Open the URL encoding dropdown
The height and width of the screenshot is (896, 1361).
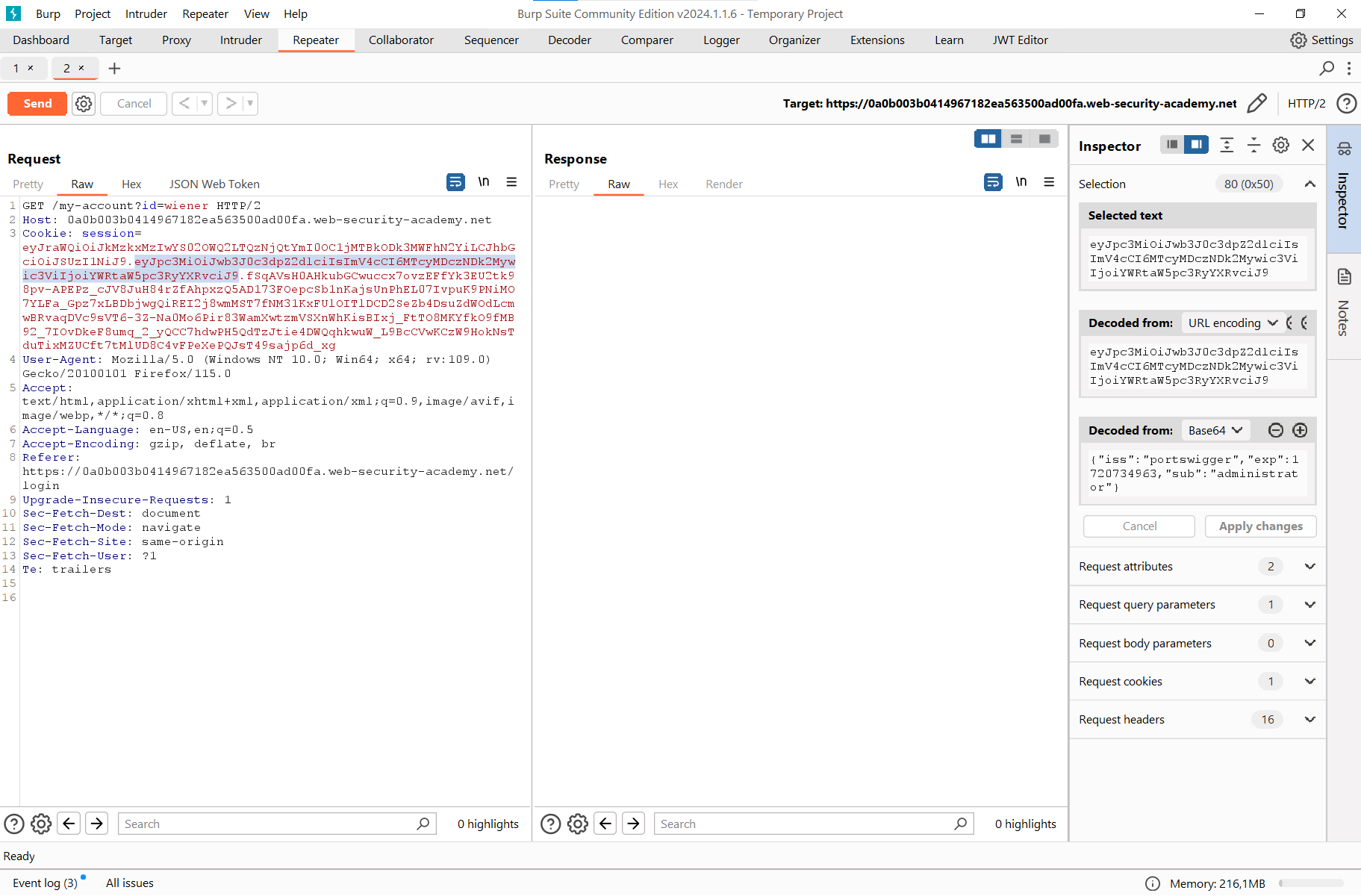(1232, 323)
